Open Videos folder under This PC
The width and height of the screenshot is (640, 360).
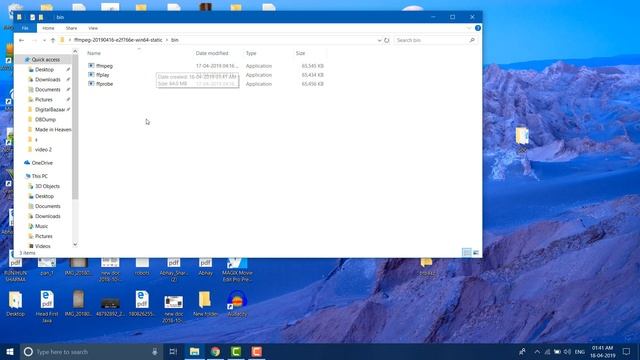tap(42, 246)
